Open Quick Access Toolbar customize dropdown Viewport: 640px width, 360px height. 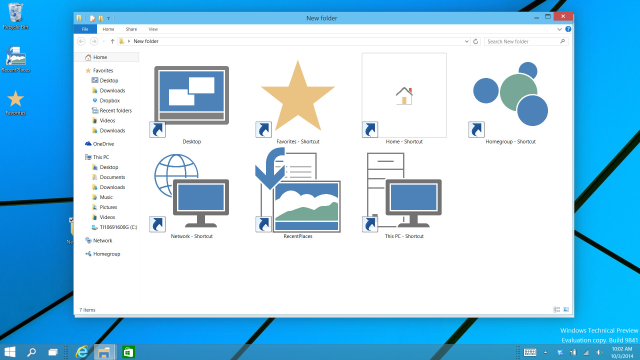click(109, 18)
